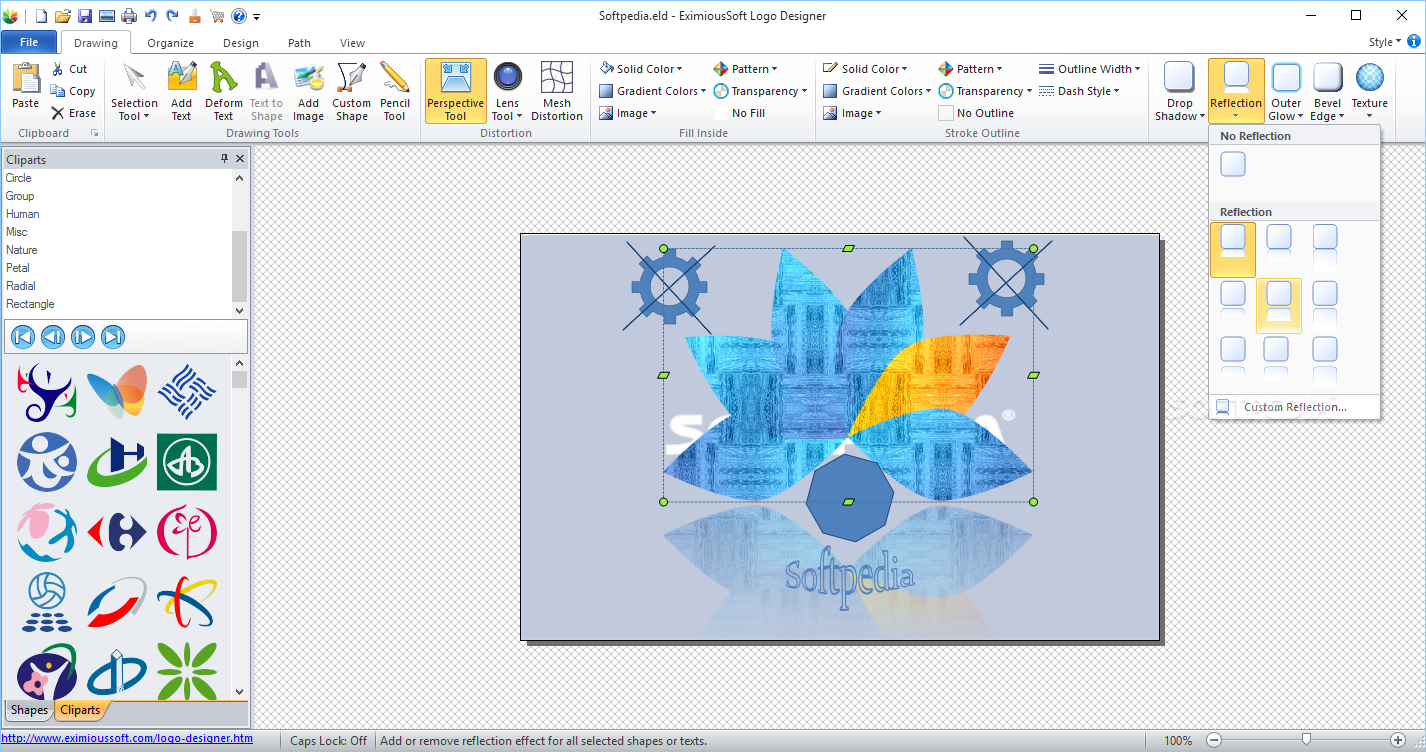The image size is (1426, 752).
Task: Click the Print icon in quick toolbar
Action: (129, 16)
